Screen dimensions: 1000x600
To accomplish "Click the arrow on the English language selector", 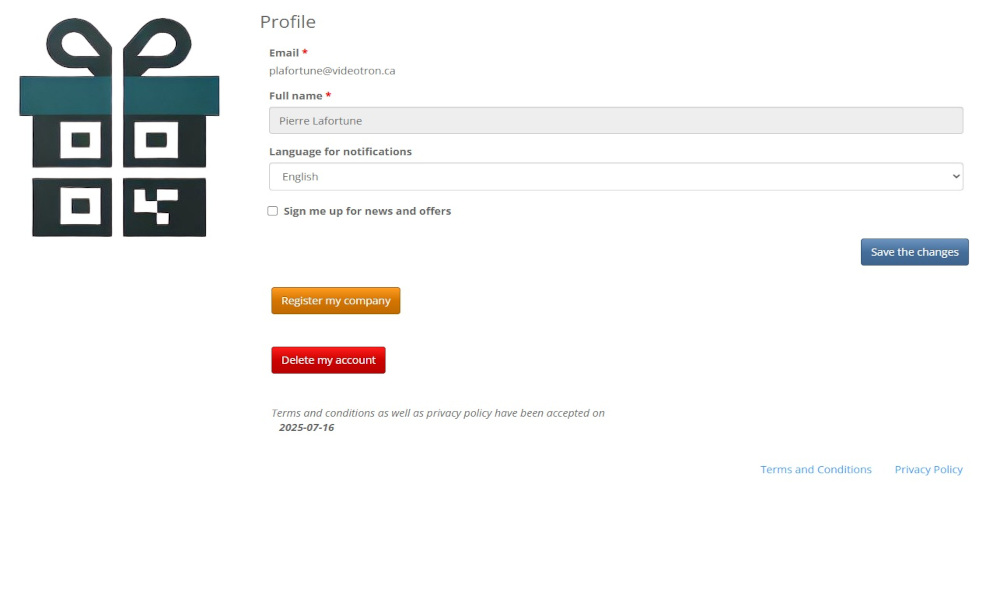I will pos(955,177).
